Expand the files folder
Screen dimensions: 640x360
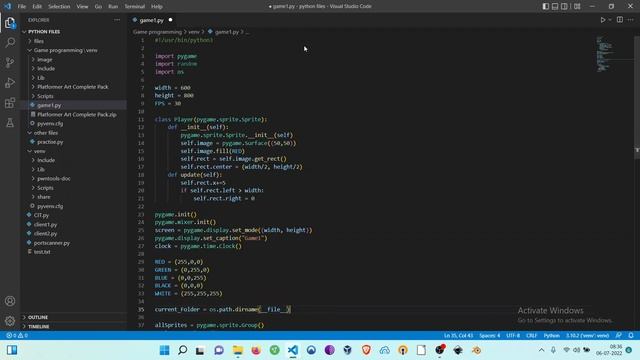click(39, 41)
